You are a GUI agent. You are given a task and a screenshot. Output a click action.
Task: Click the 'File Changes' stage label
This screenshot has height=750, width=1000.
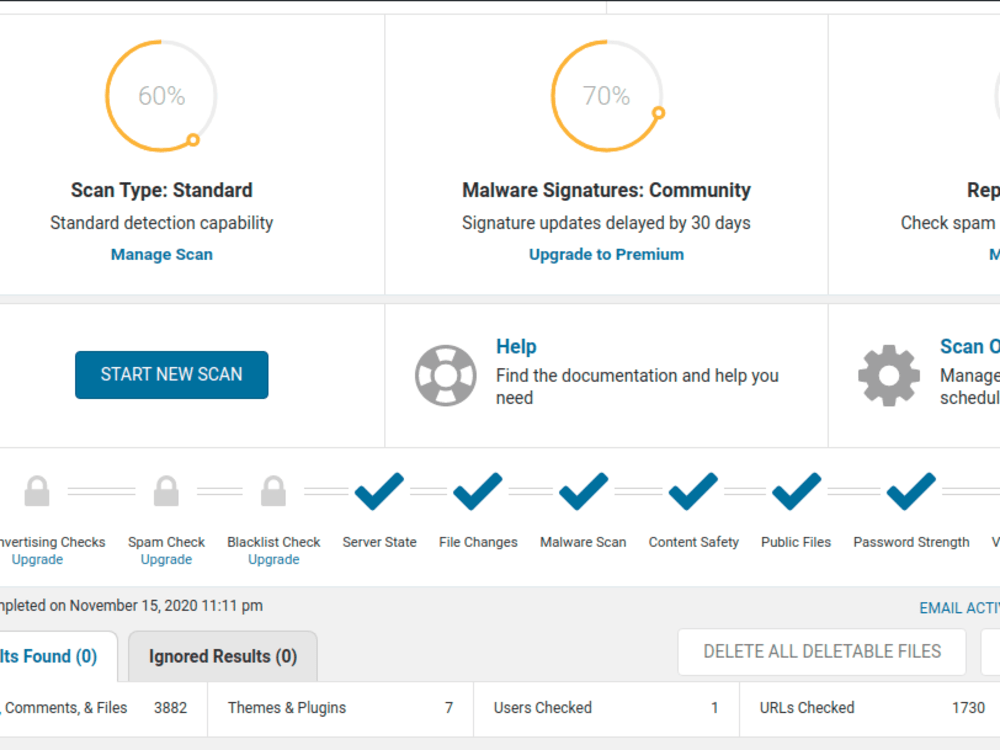[478, 542]
